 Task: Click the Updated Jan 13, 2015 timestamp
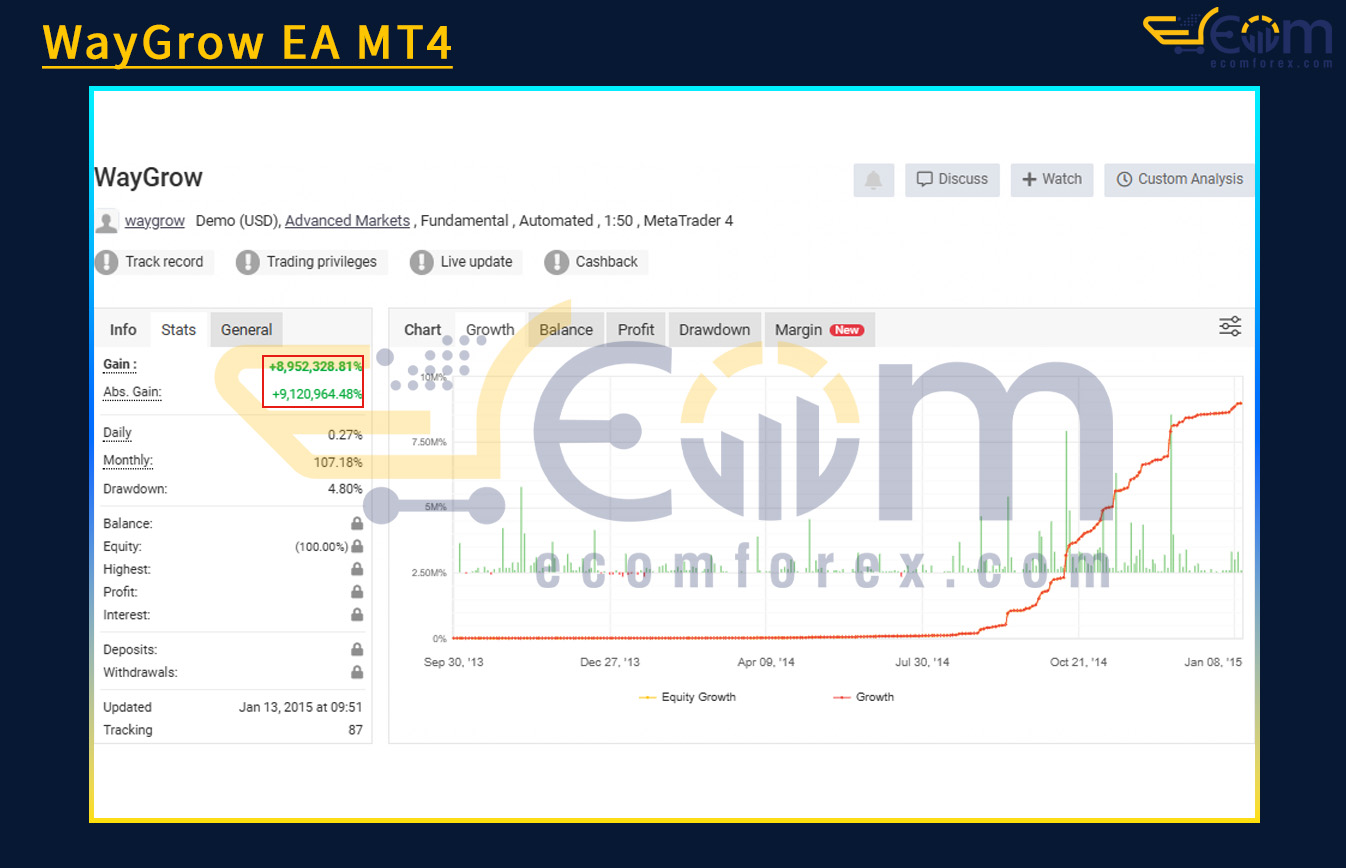[x=300, y=707]
